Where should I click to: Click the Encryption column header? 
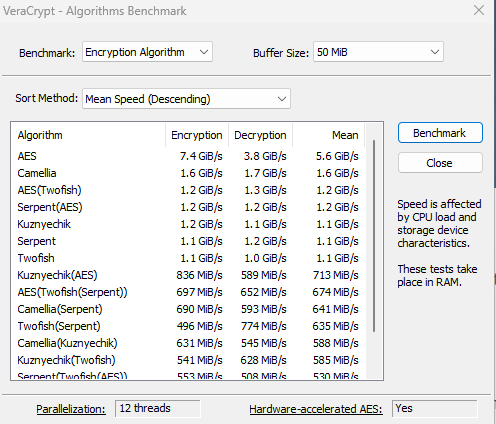click(197, 135)
